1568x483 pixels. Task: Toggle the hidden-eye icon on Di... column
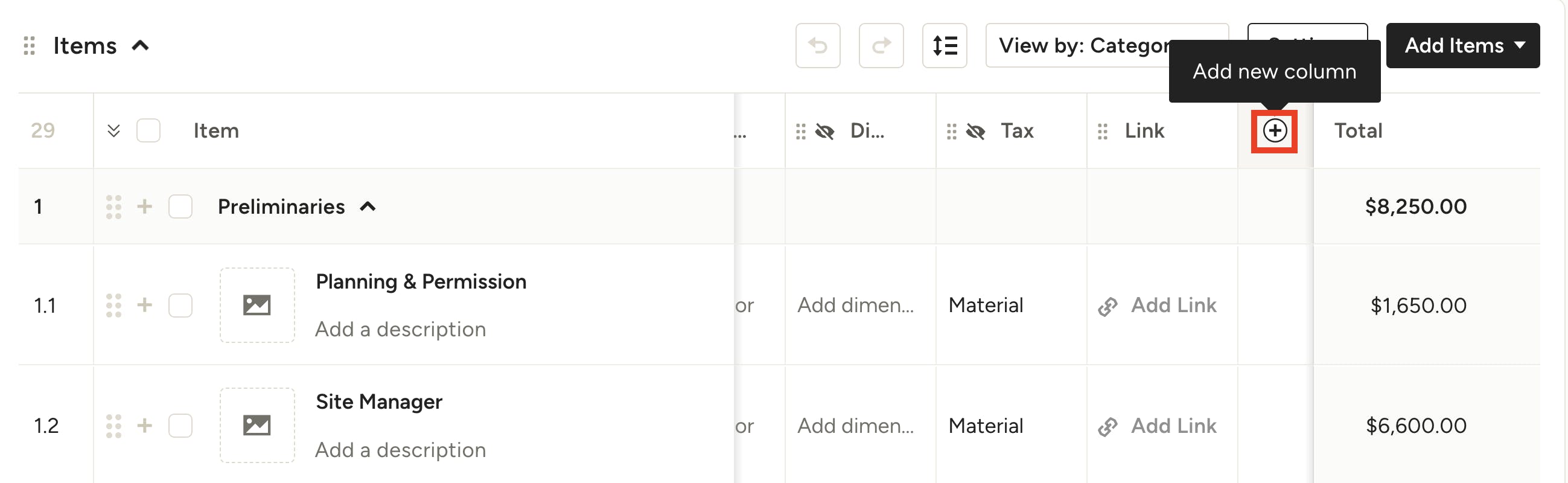(824, 131)
